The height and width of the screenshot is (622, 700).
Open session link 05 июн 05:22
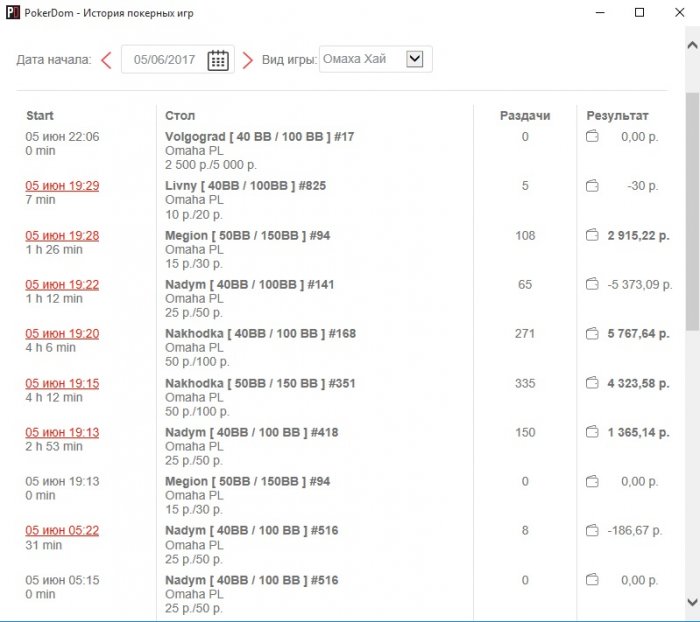(x=62, y=531)
